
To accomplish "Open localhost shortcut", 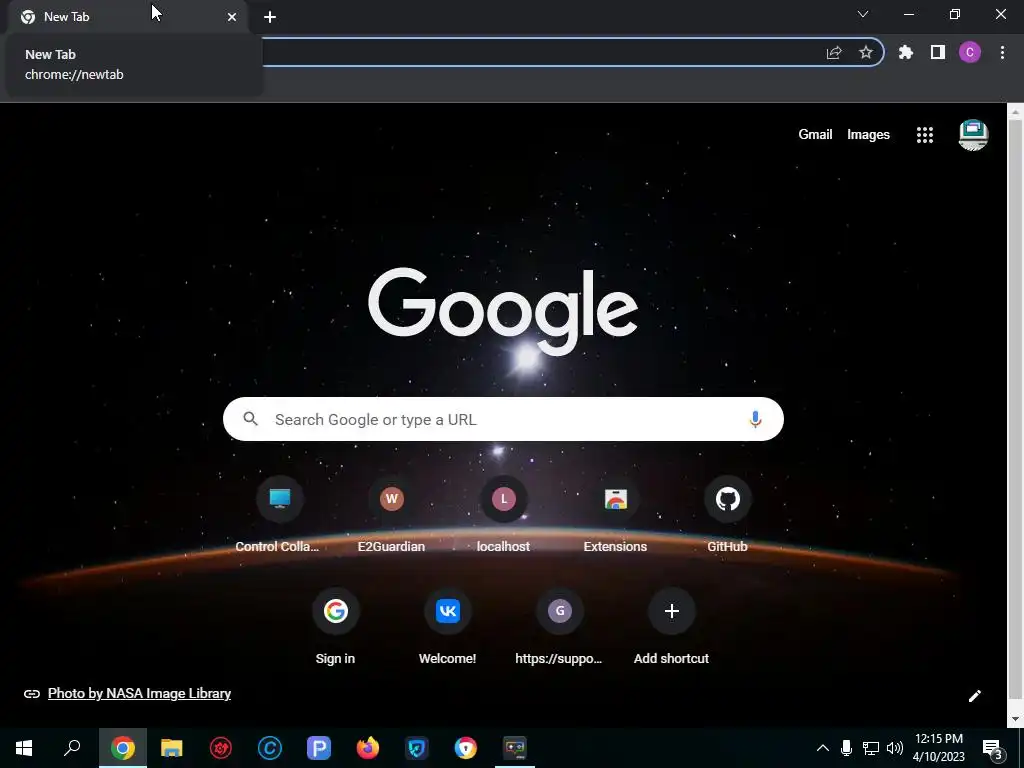I will [504, 515].
